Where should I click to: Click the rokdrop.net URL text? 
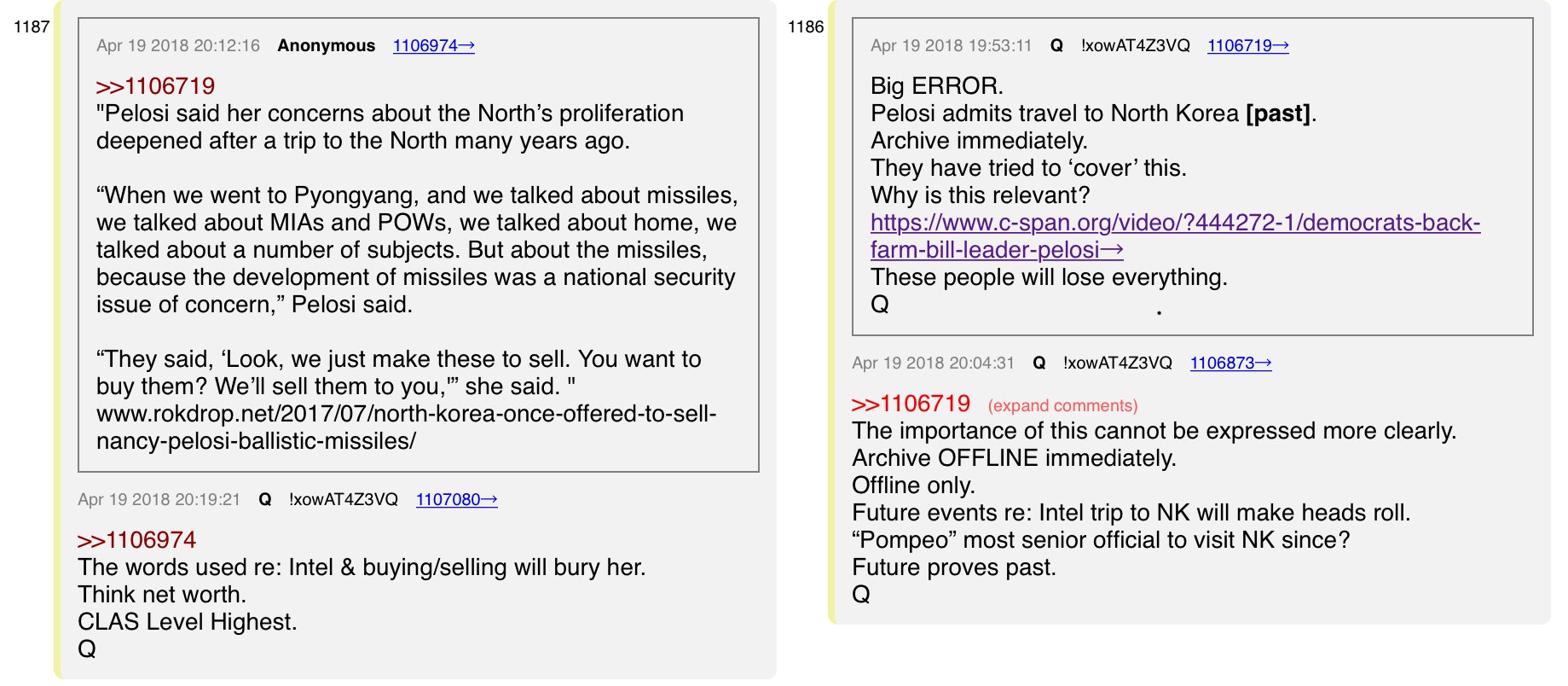(406, 427)
